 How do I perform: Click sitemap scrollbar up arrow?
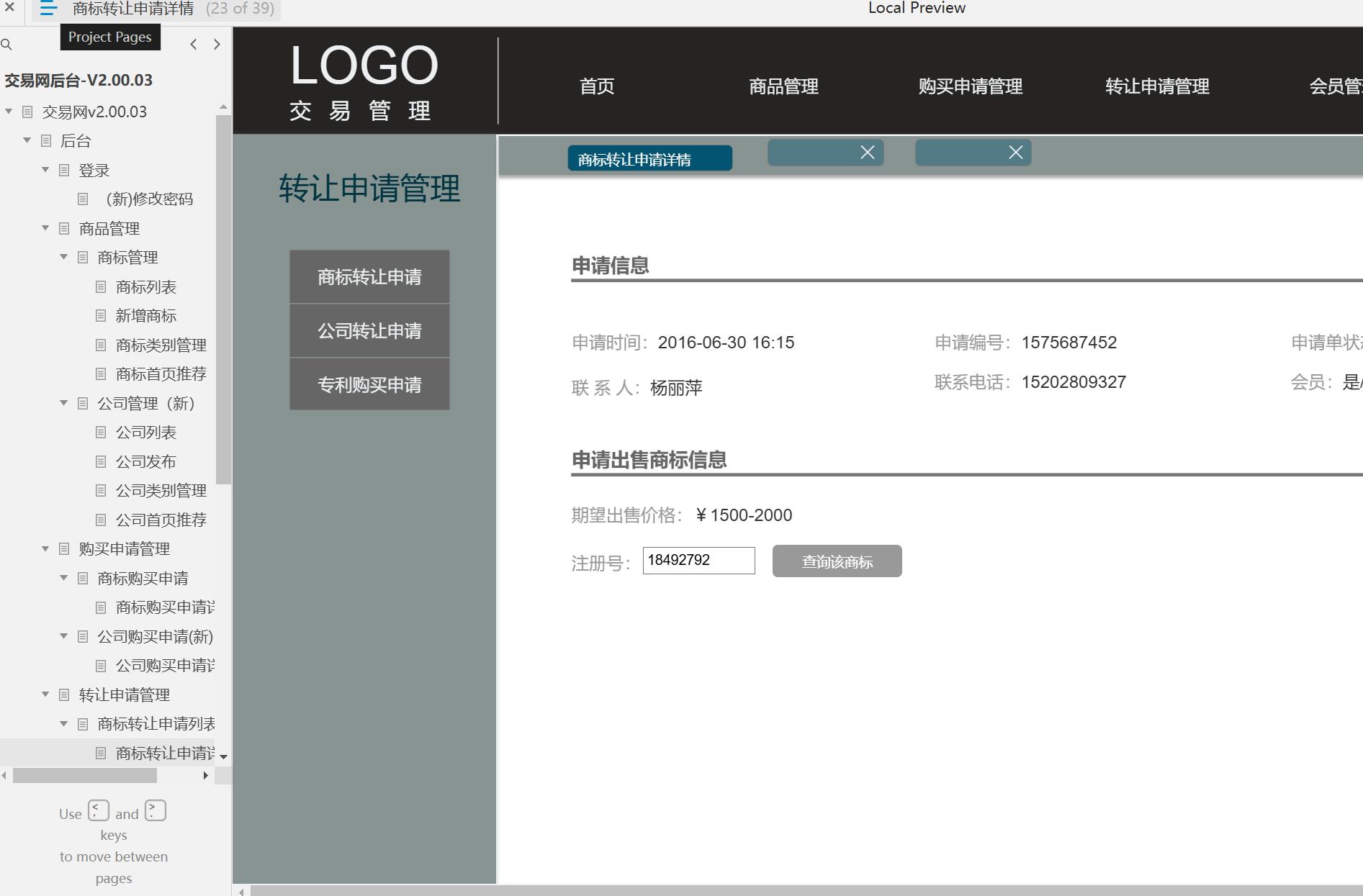223,107
